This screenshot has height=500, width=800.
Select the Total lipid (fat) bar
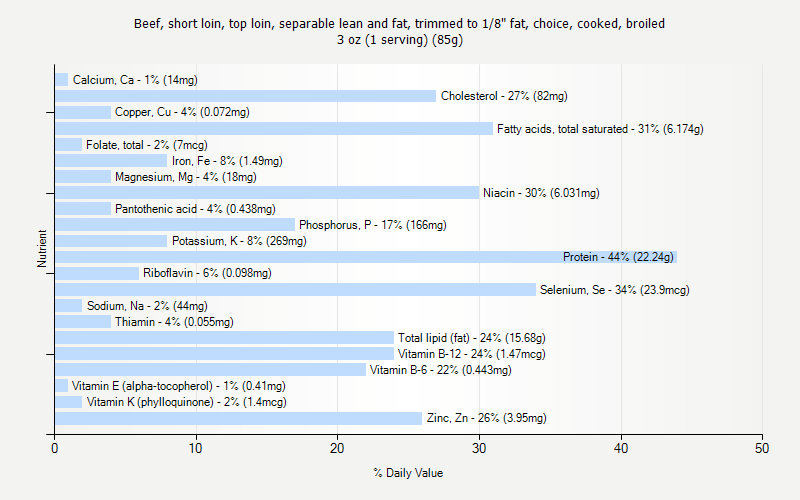224,338
